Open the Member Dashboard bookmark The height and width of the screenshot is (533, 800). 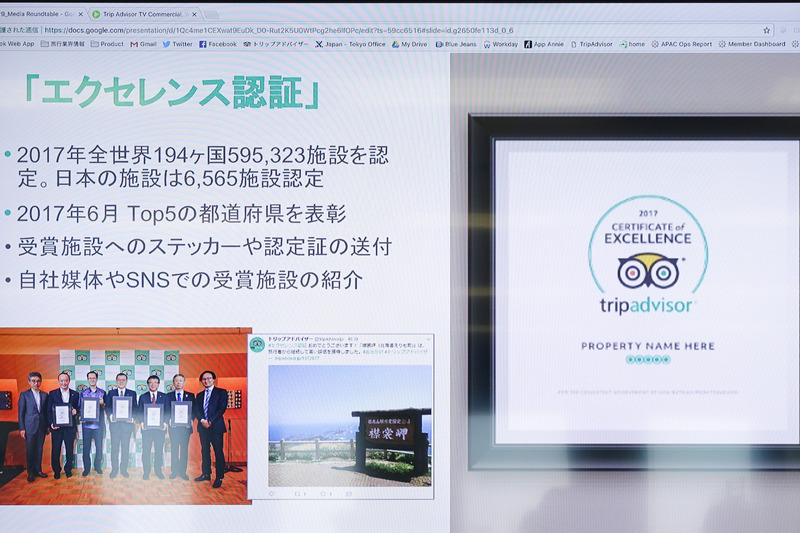pyautogui.click(x=752, y=44)
